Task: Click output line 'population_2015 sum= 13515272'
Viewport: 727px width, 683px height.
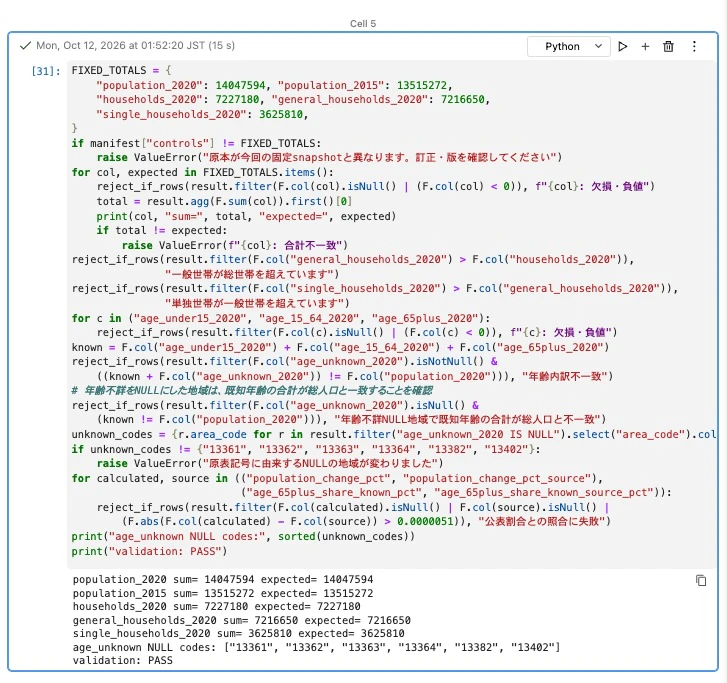Action: pos(223,594)
